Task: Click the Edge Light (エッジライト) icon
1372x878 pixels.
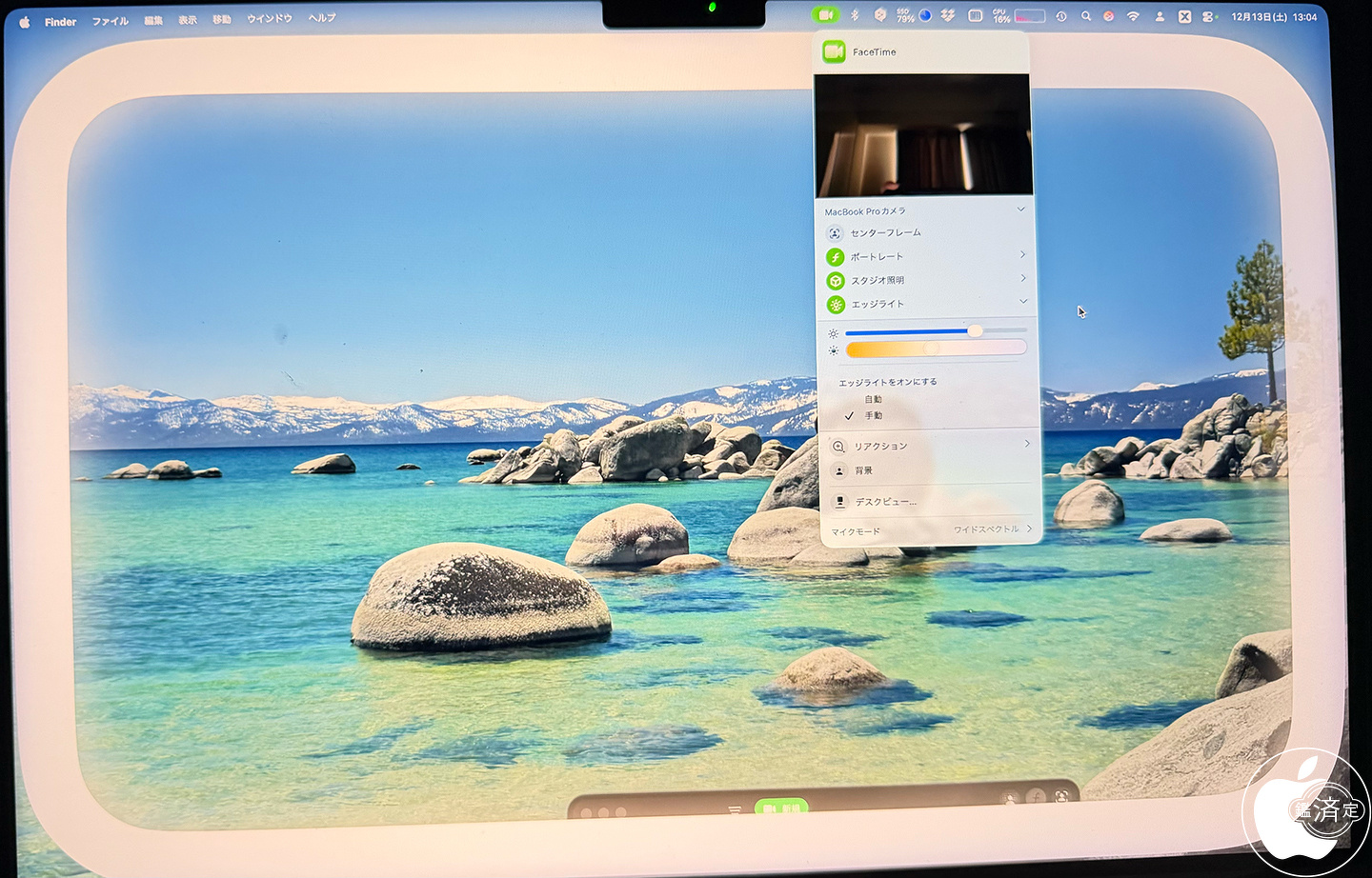Action: pyautogui.click(x=835, y=305)
